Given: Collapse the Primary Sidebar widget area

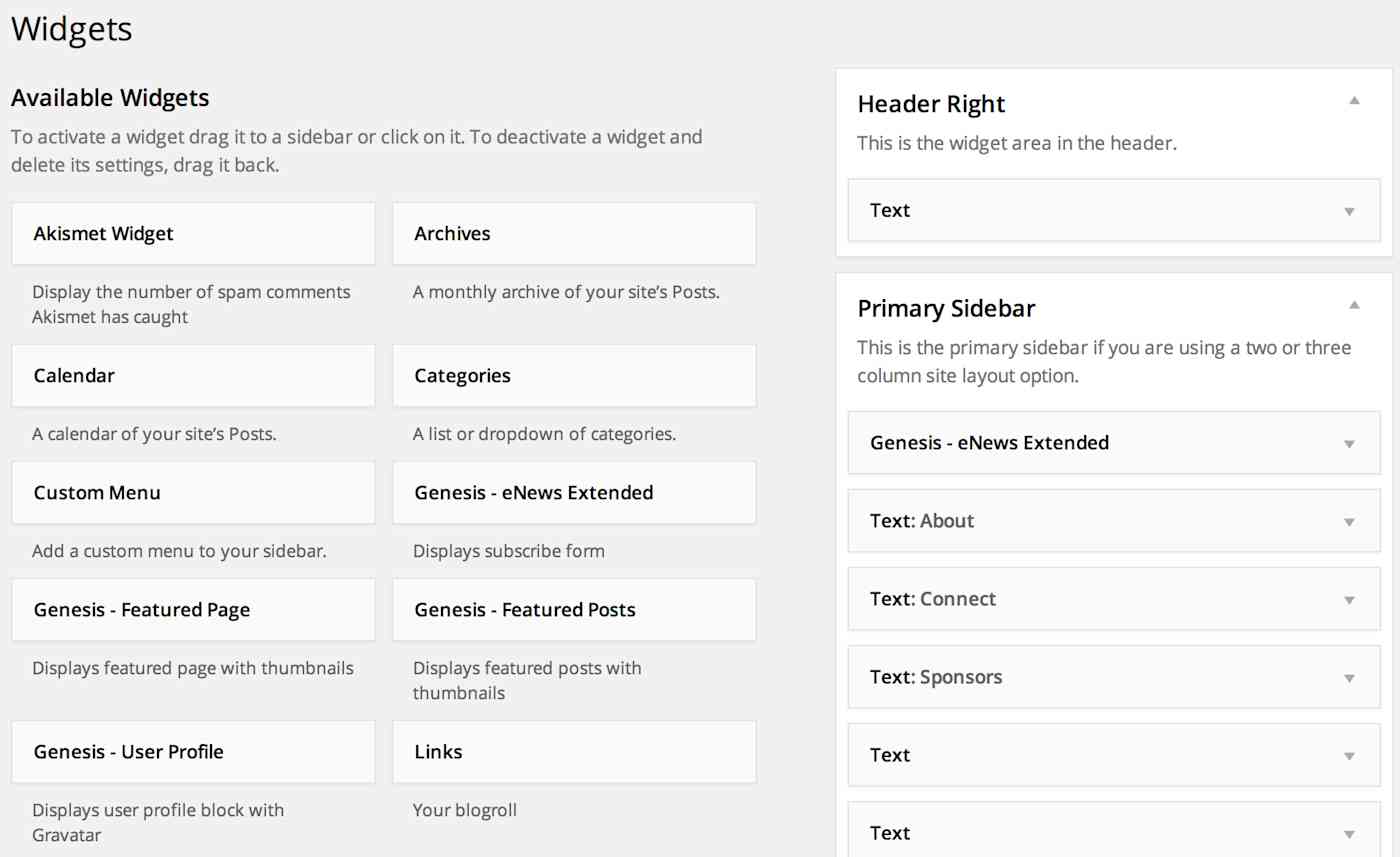Looking at the screenshot, I should pyautogui.click(x=1354, y=304).
